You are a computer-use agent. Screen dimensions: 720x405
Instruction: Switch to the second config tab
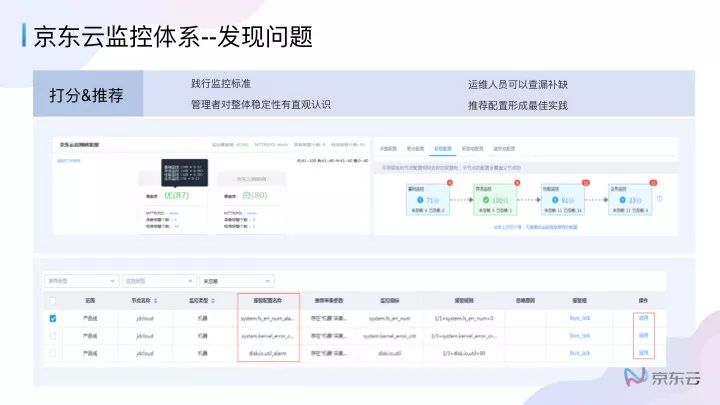pyautogui.click(x=415, y=149)
